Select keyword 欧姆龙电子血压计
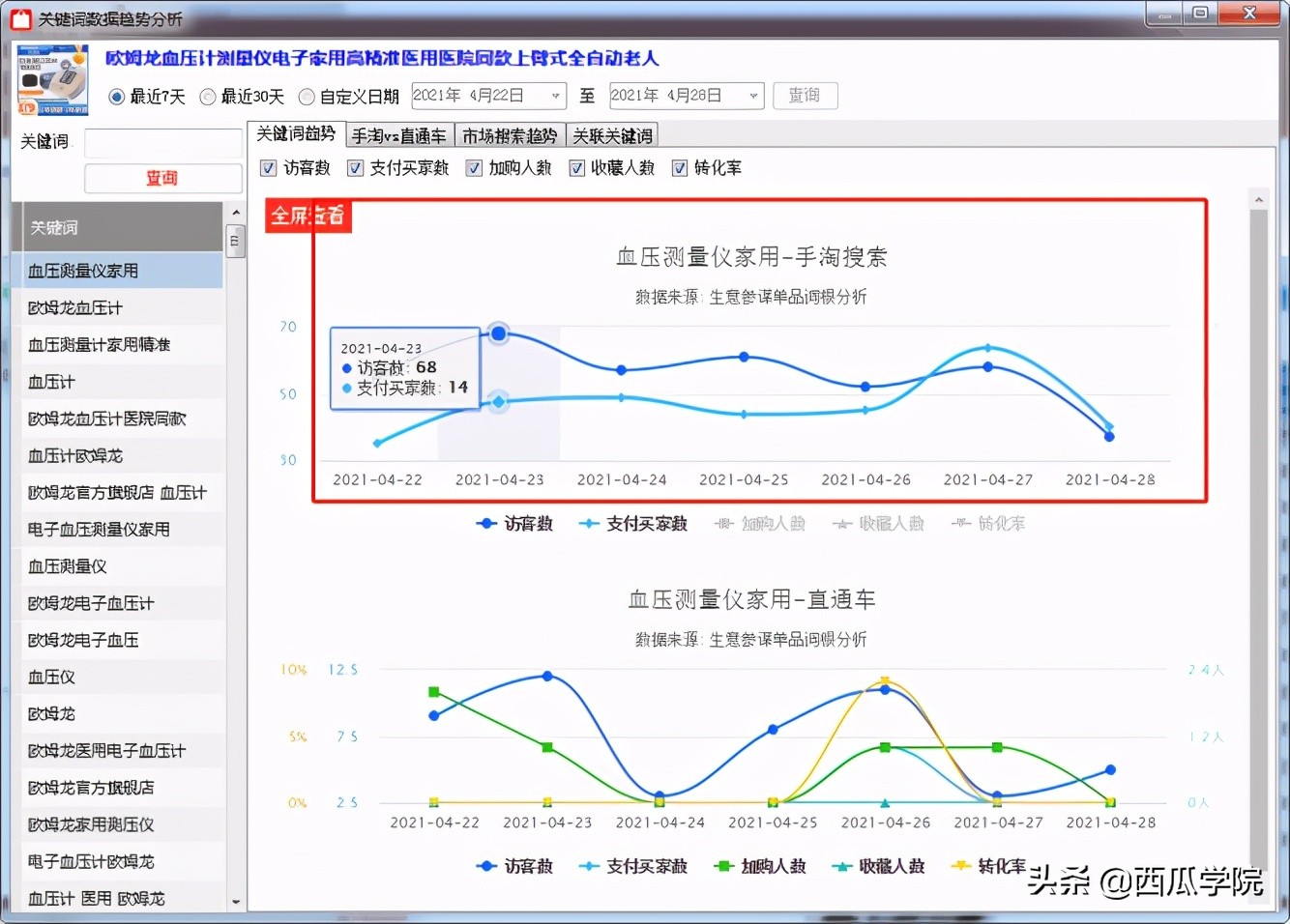This screenshot has width=1290, height=924. click(x=120, y=603)
